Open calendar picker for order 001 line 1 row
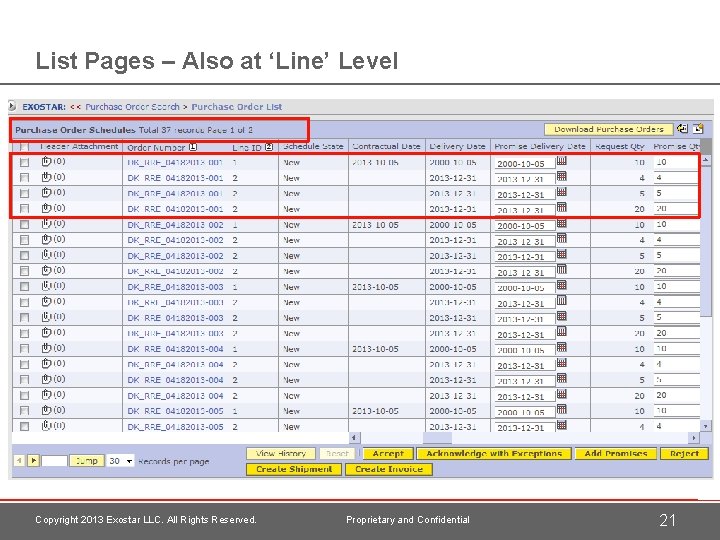The height and width of the screenshot is (540, 720). tap(562, 161)
